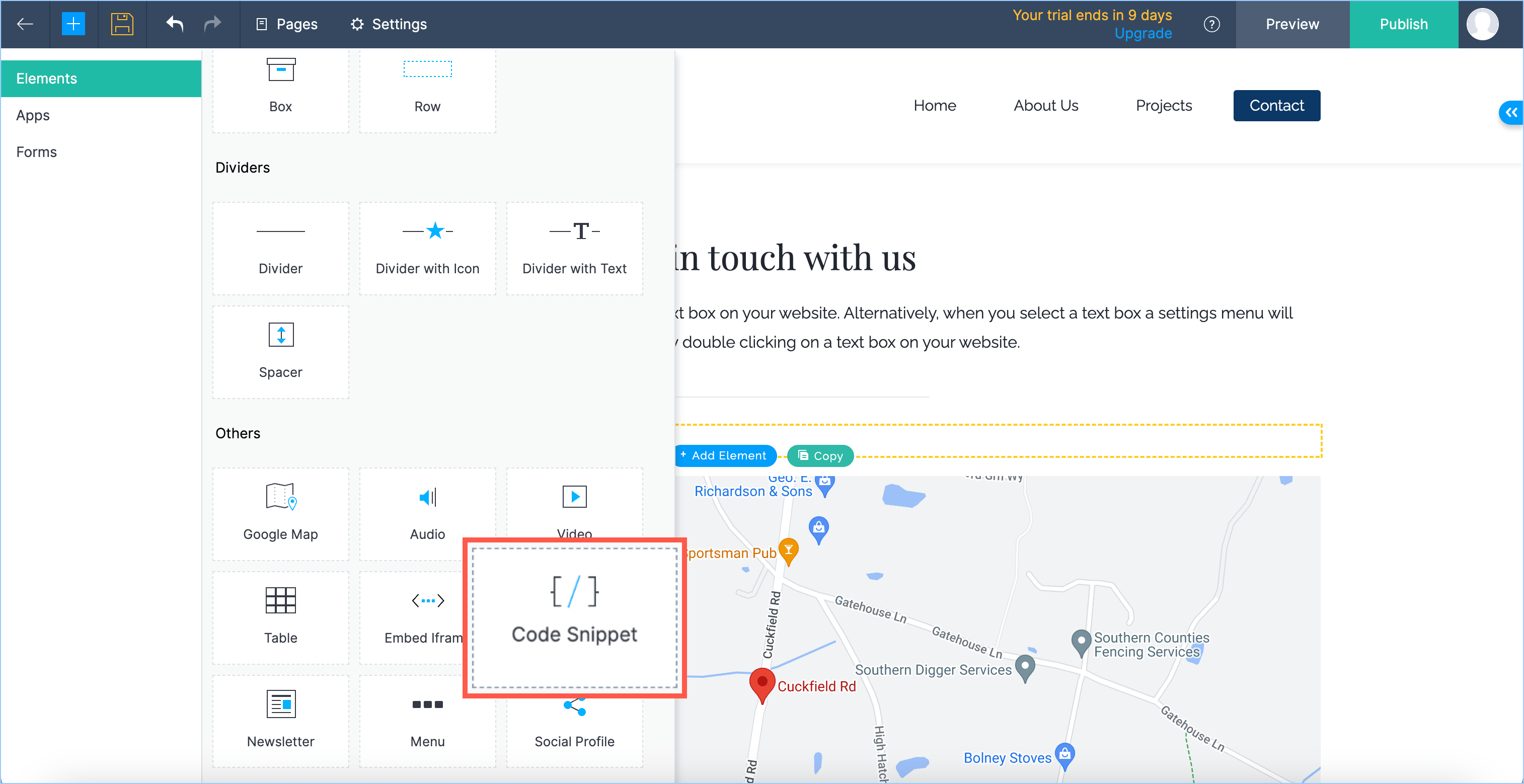This screenshot has height=784, width=1524.
Task: Open the help question mark icon
Action: coord(1211,24)
